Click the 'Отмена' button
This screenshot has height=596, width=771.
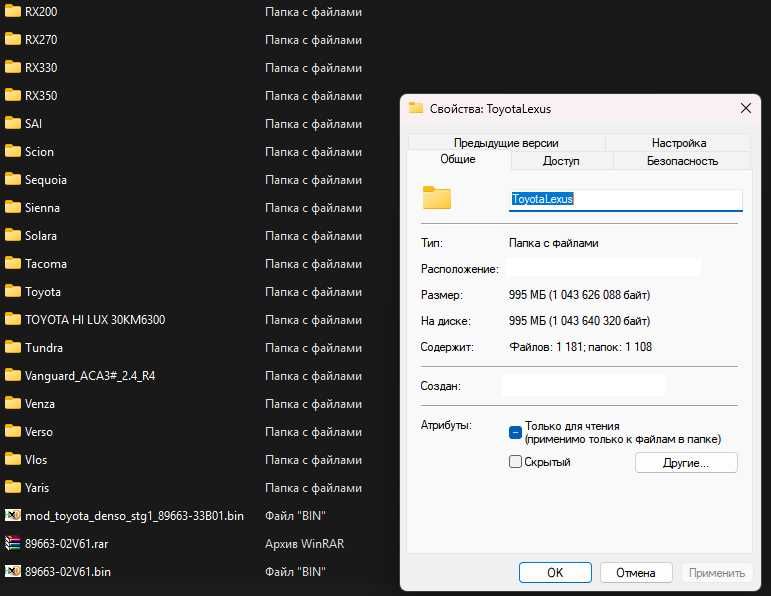coord(636,572)
